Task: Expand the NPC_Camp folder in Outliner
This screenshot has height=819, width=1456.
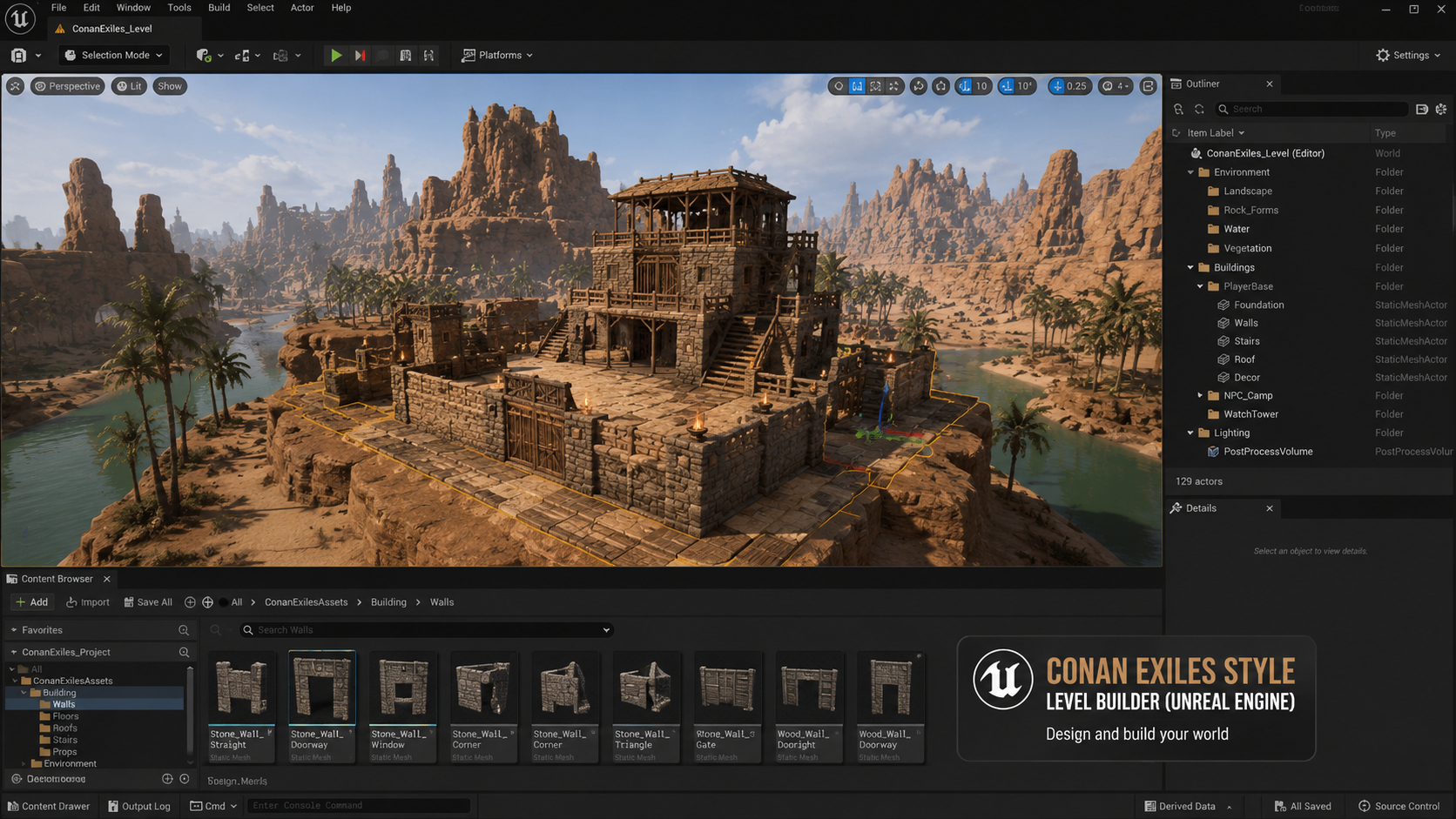Action: pos(1200,395)
